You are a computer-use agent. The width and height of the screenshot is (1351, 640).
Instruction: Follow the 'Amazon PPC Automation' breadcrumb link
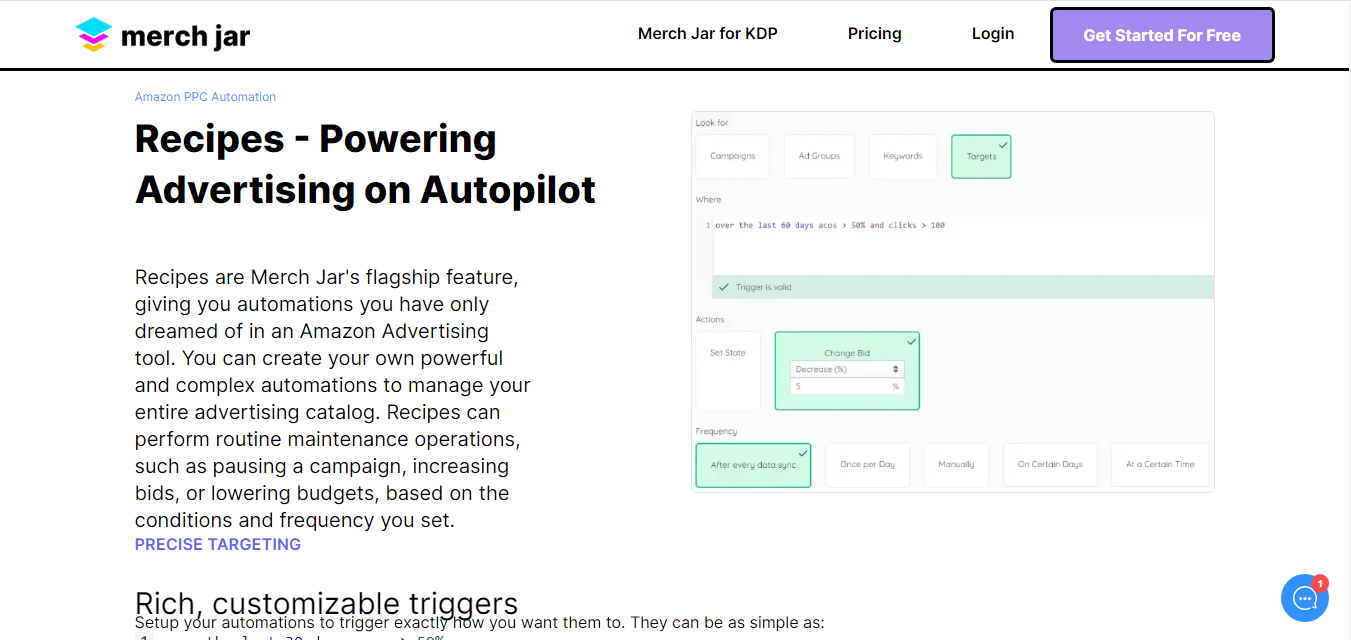click(x=205, y=97)
